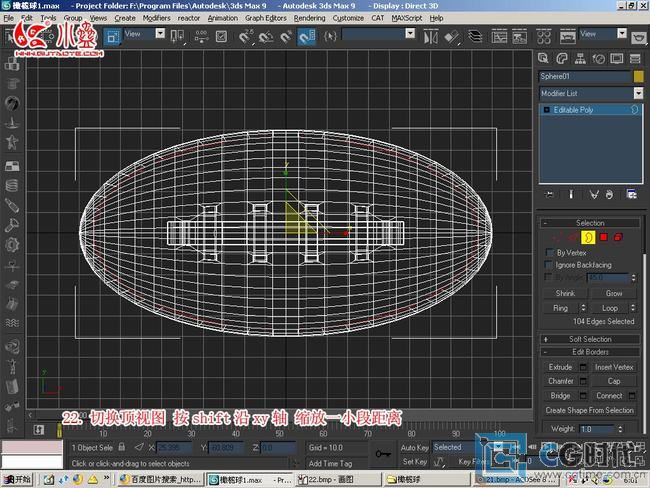Select Vertex sub-object level icon
This screenshot has width=650, height=488.
558,237
